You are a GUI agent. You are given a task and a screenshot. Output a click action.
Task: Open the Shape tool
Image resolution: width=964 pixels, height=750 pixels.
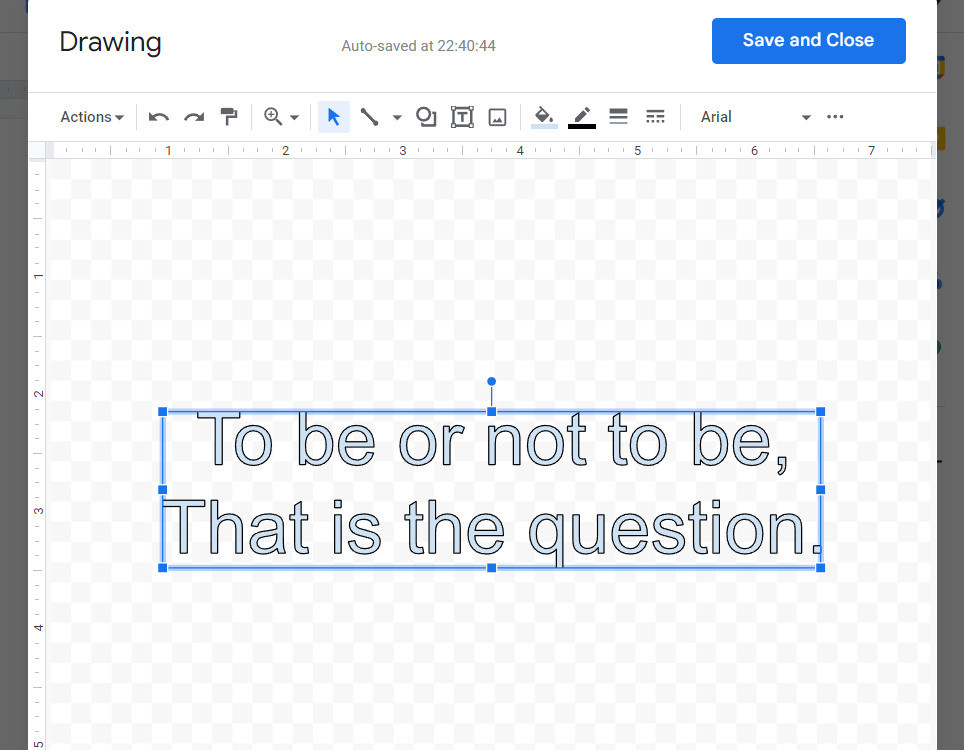pos(426,117)
